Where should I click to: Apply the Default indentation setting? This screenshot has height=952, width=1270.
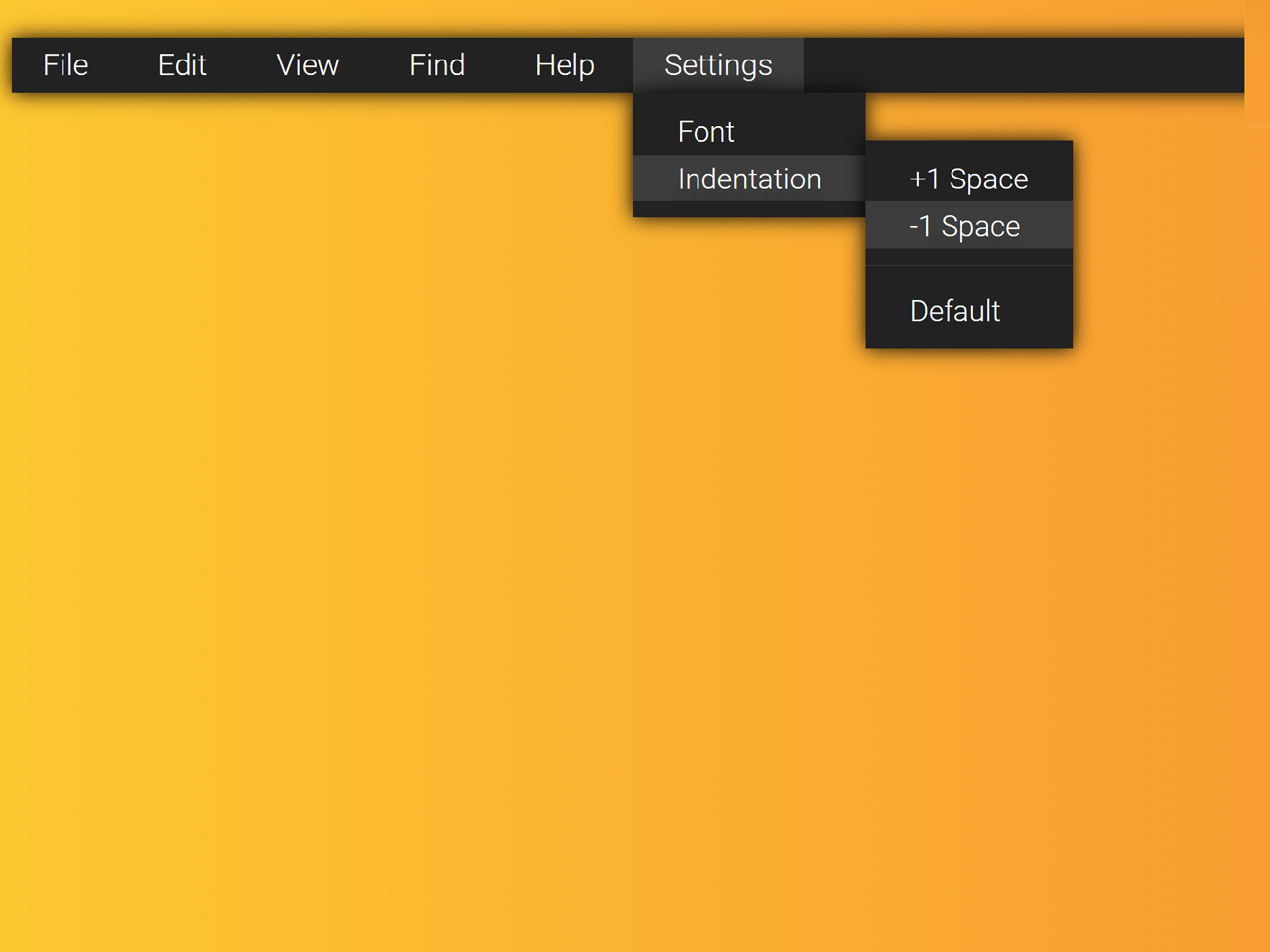coord(954,311)
